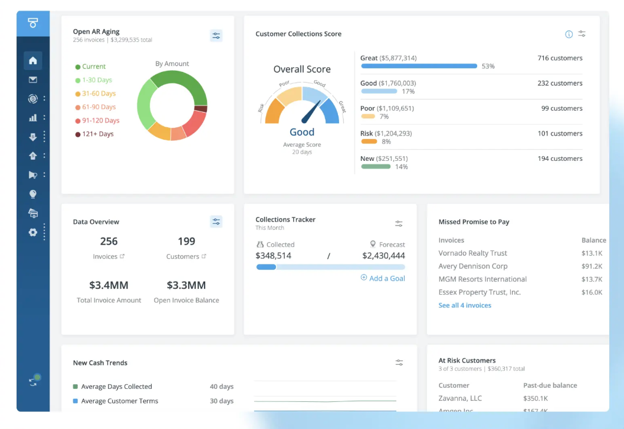This screenshot has height=429, width=624.
Task: Click the settings gear icon in sidebar
Action: 33,232
